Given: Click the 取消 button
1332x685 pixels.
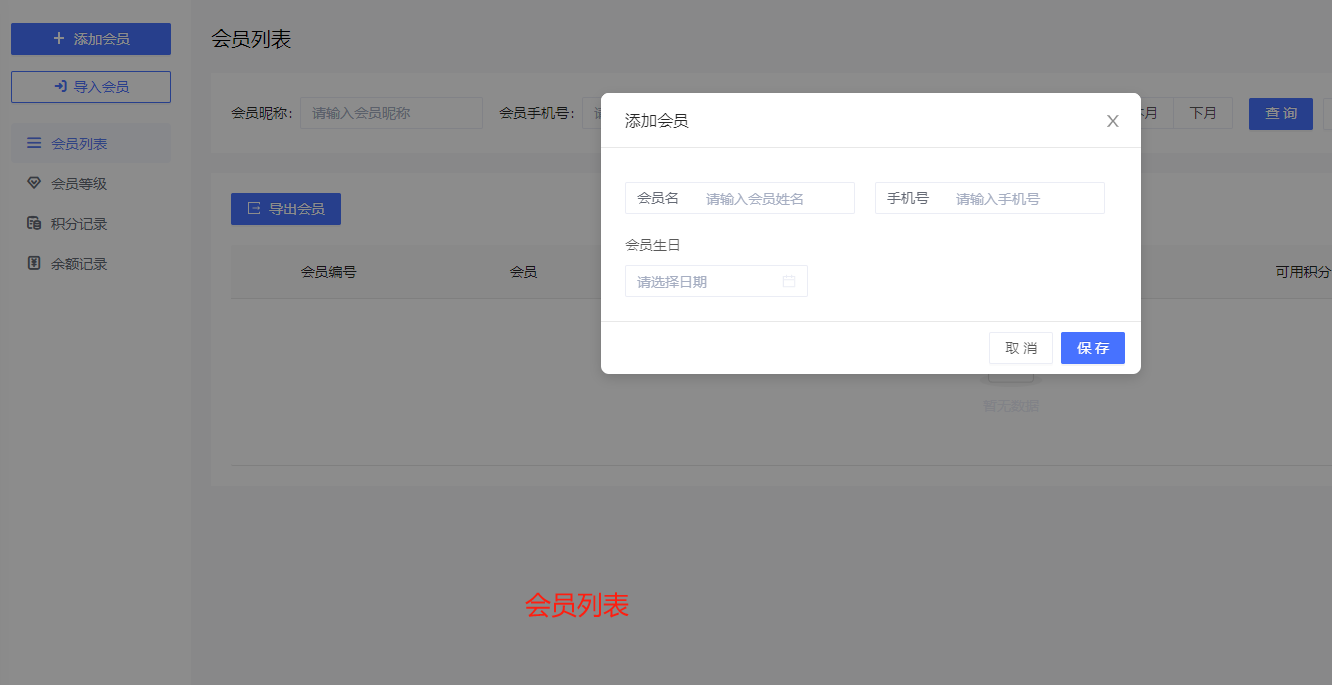Looking at the screenshot, I should pyautogui.click(x=1021, y=348).
